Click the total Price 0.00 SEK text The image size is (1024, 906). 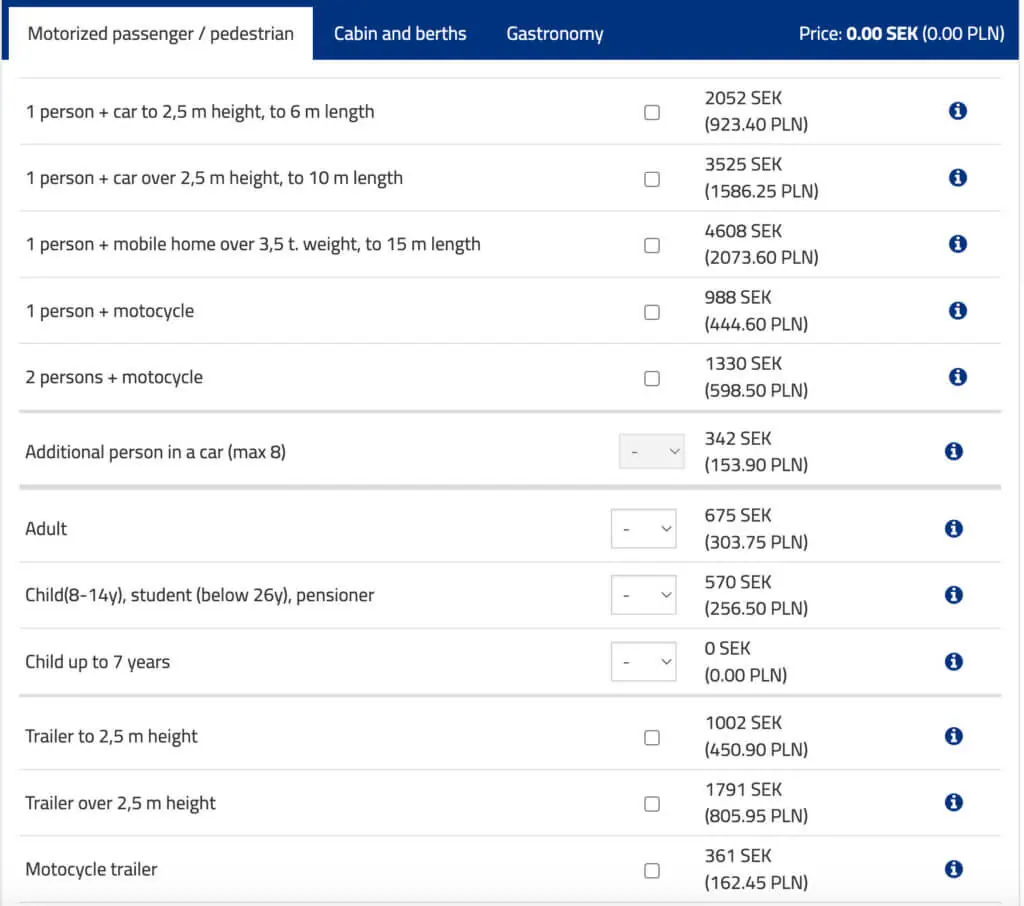(x=901, y=33)
